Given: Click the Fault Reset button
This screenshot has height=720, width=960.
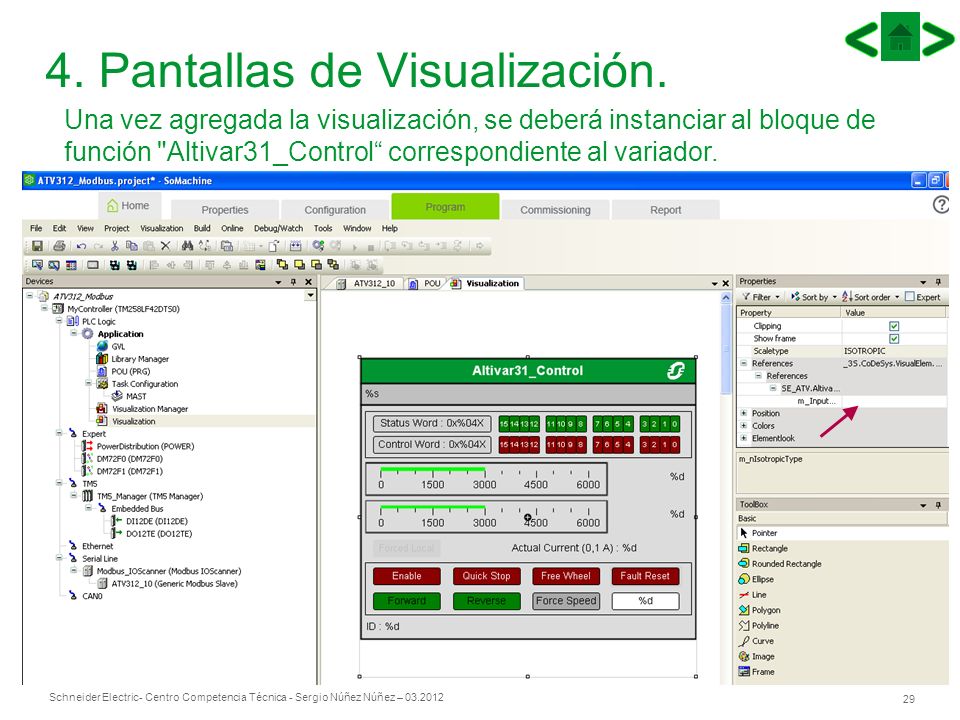Looking at the screenshot, I should [x=645, y=576].
